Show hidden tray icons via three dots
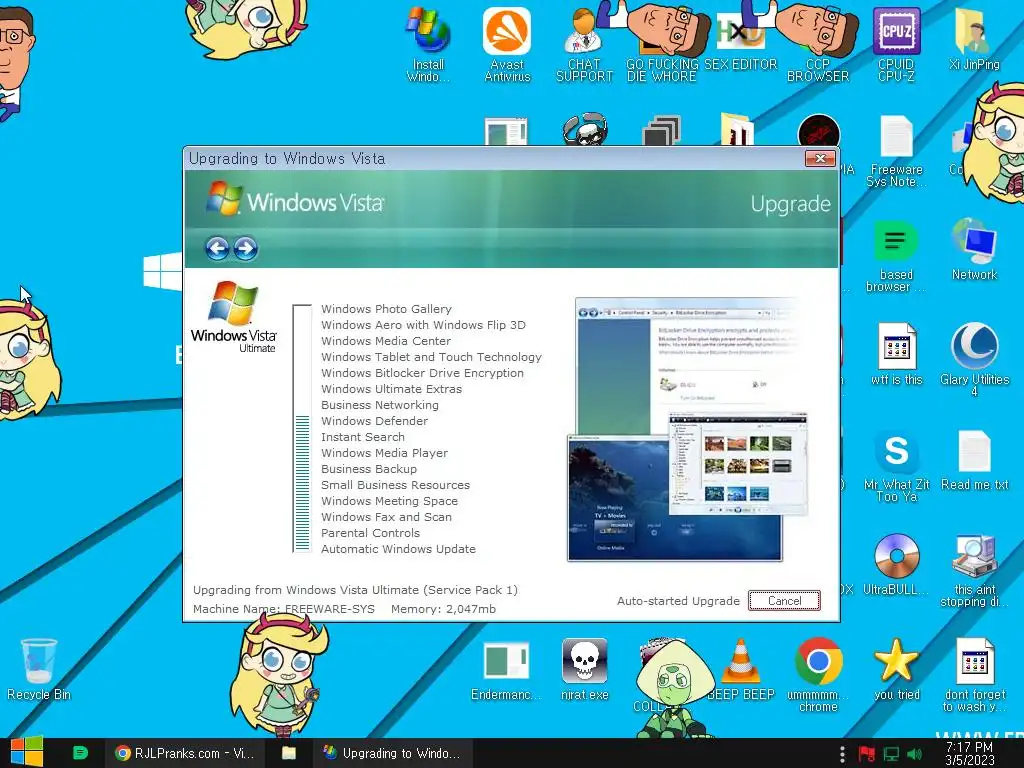Screen dimensions: 1024x768 (x=842, y=754)
